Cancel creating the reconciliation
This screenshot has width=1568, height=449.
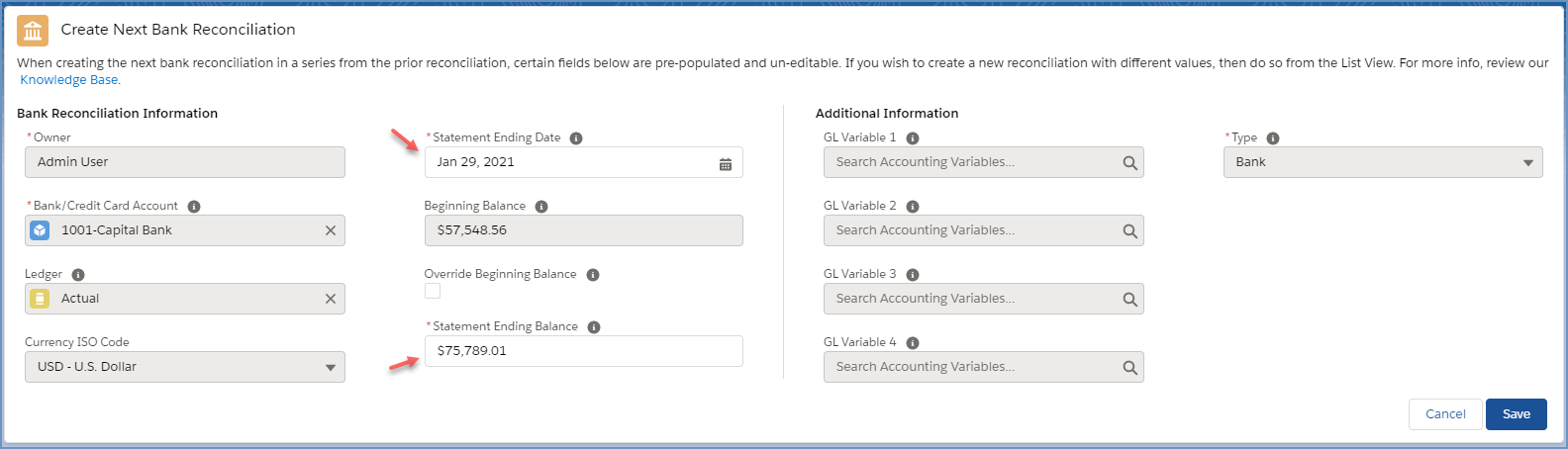point(1445,414)
